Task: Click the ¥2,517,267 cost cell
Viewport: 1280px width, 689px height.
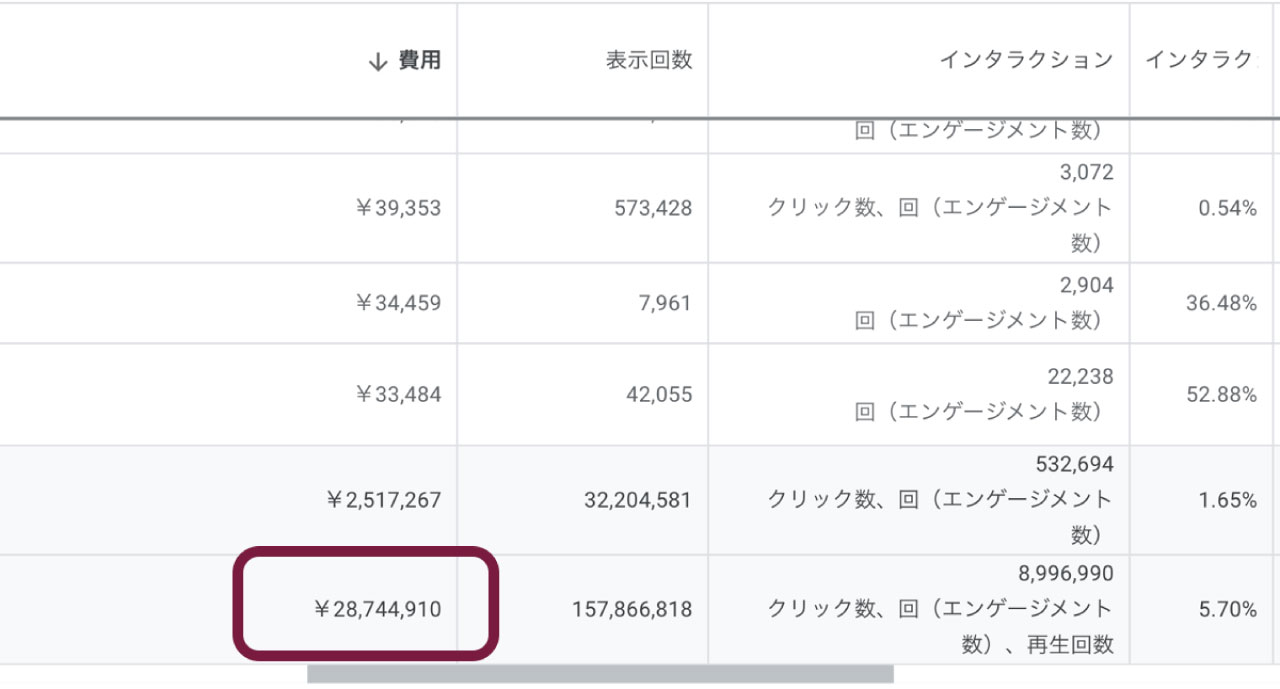Action: (384, 500)
